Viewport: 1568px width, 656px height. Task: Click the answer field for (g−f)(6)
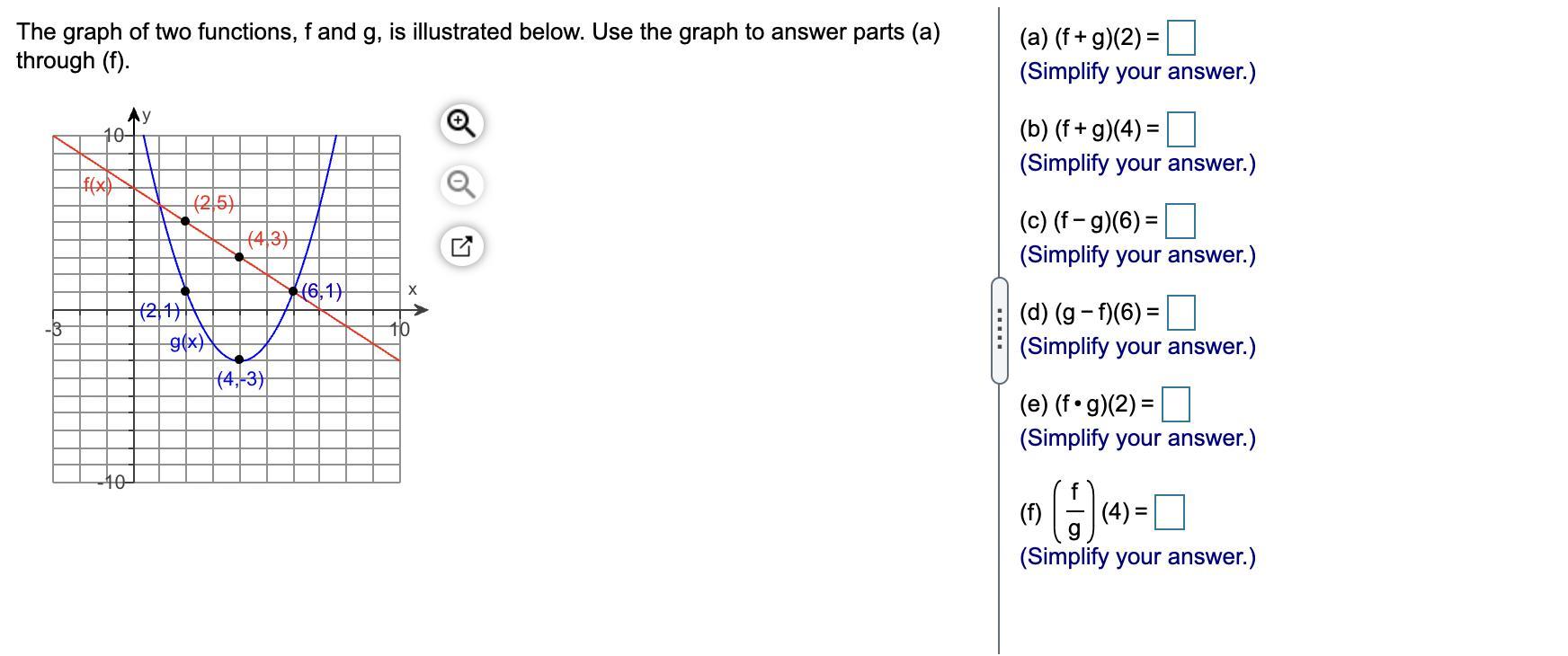(1181, 313)
